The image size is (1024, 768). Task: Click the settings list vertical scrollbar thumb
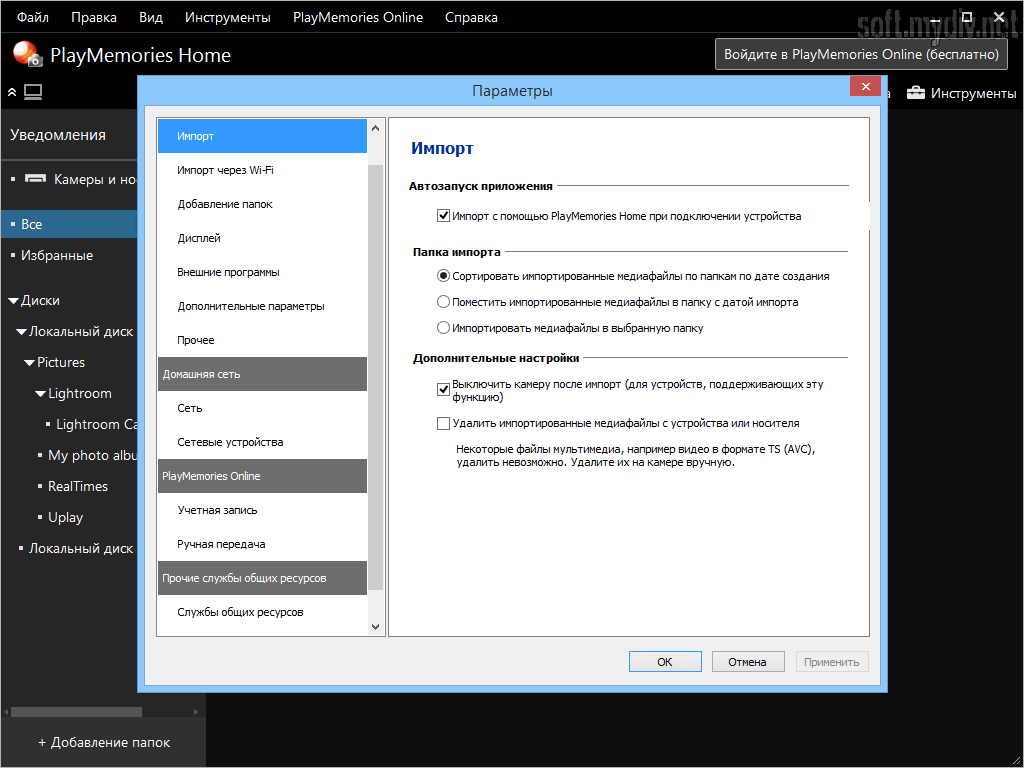coord(376,377)
